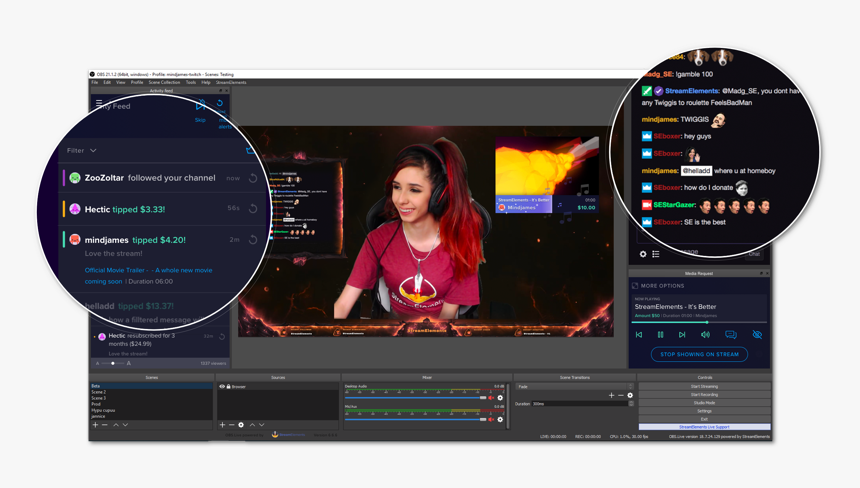This screenshot has height=488, width=860.
Task: Replay the mindjames tipped $4.20 alert
Action: 253,240
